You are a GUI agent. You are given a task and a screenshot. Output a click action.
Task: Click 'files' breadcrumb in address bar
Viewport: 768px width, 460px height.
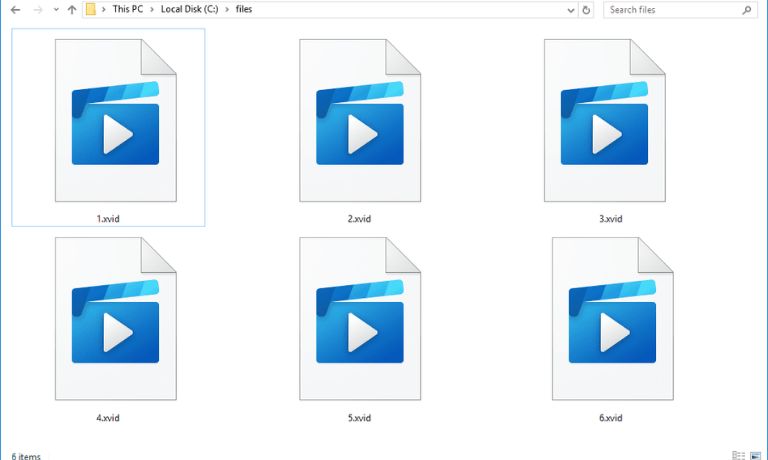point(244,9)
